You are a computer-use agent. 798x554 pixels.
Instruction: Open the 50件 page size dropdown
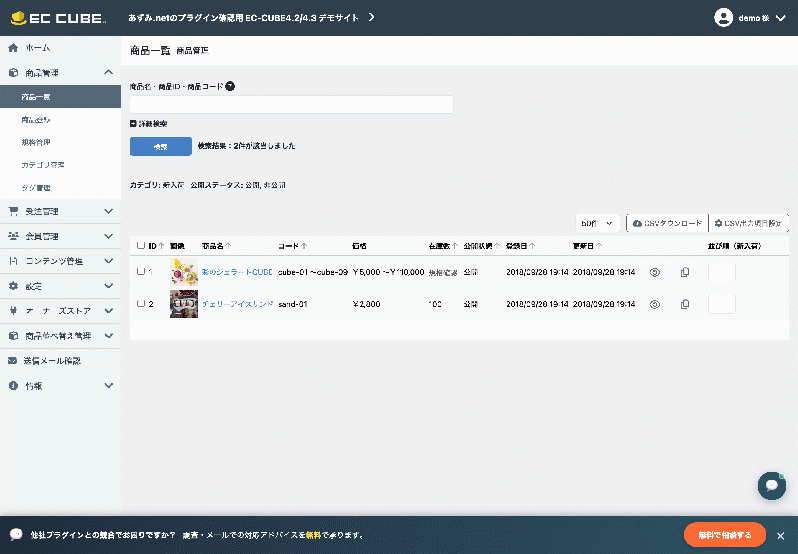tap(597, 223)
